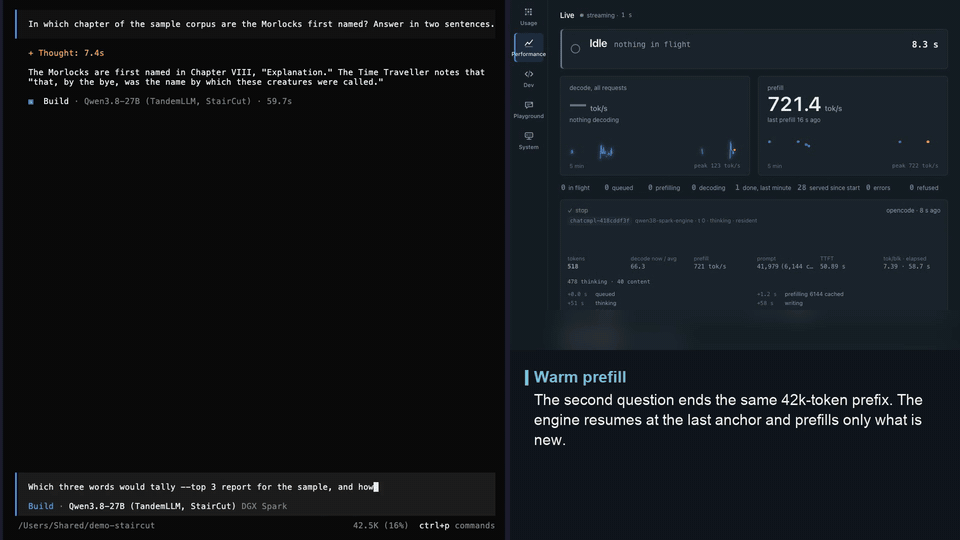The width and height of the screenshot is (960, 540).
Task: Click the '0 decoding' counter
Action: tap(708, 188)
